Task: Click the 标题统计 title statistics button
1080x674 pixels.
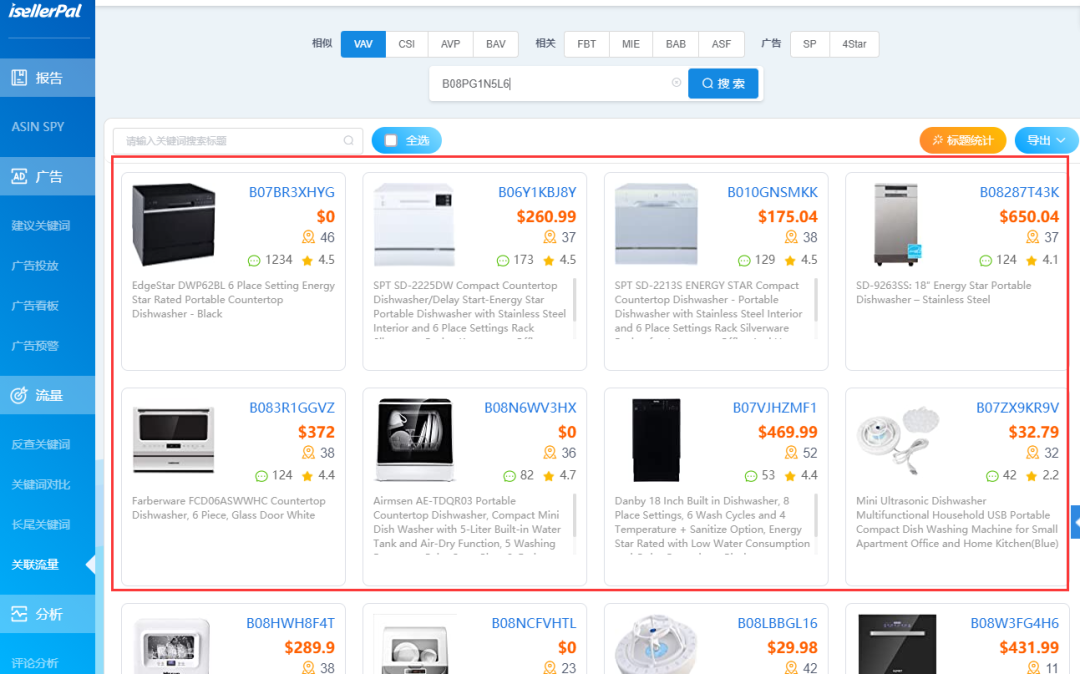Action: 962,141
